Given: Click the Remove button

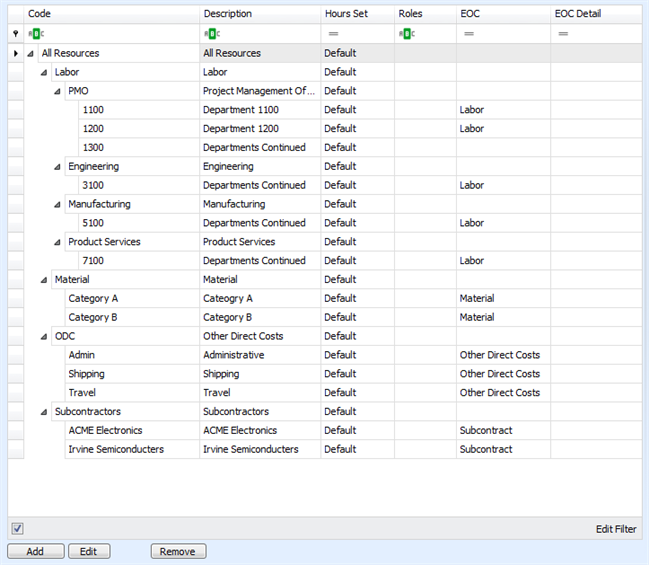Looking at the screenshot, I should point(178,551).
